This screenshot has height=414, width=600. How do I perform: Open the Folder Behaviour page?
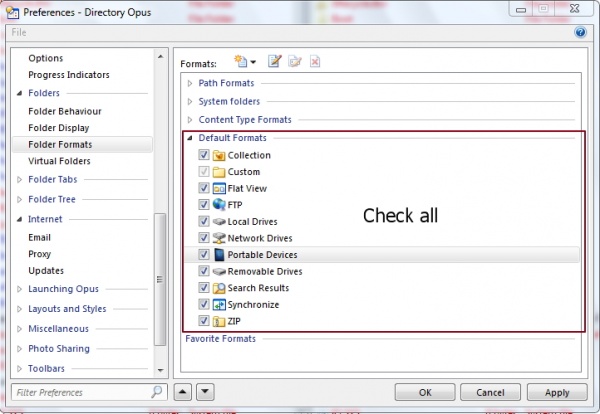(65, 111)
